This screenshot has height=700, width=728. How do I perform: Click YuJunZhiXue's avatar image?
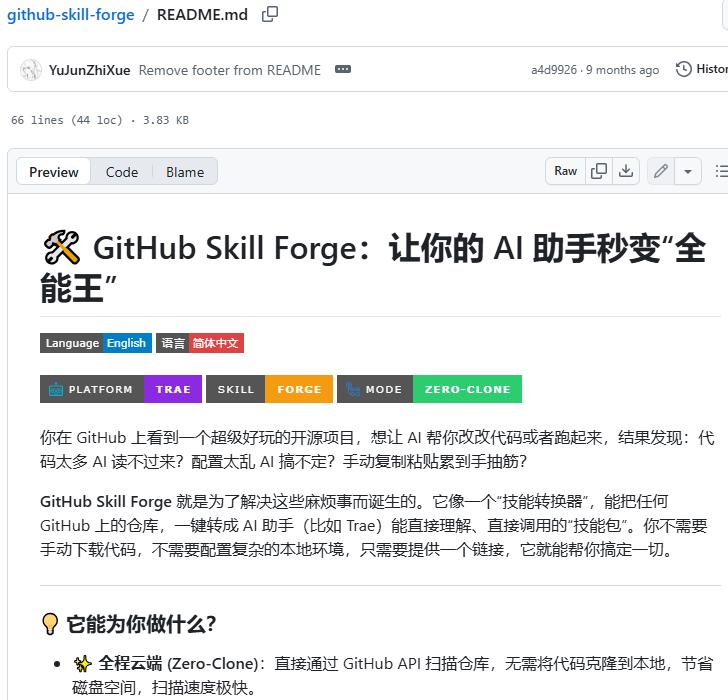point(31,70)
